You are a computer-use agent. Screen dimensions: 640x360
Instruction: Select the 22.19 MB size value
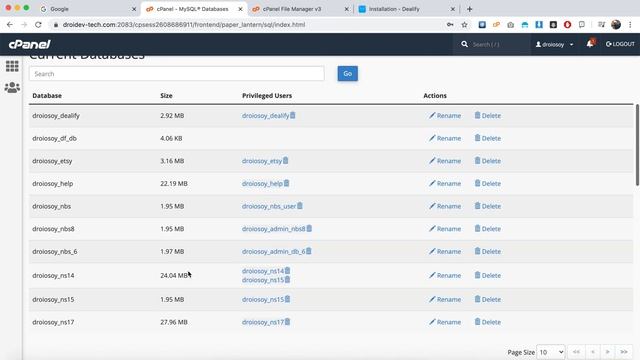click(174, 183)
